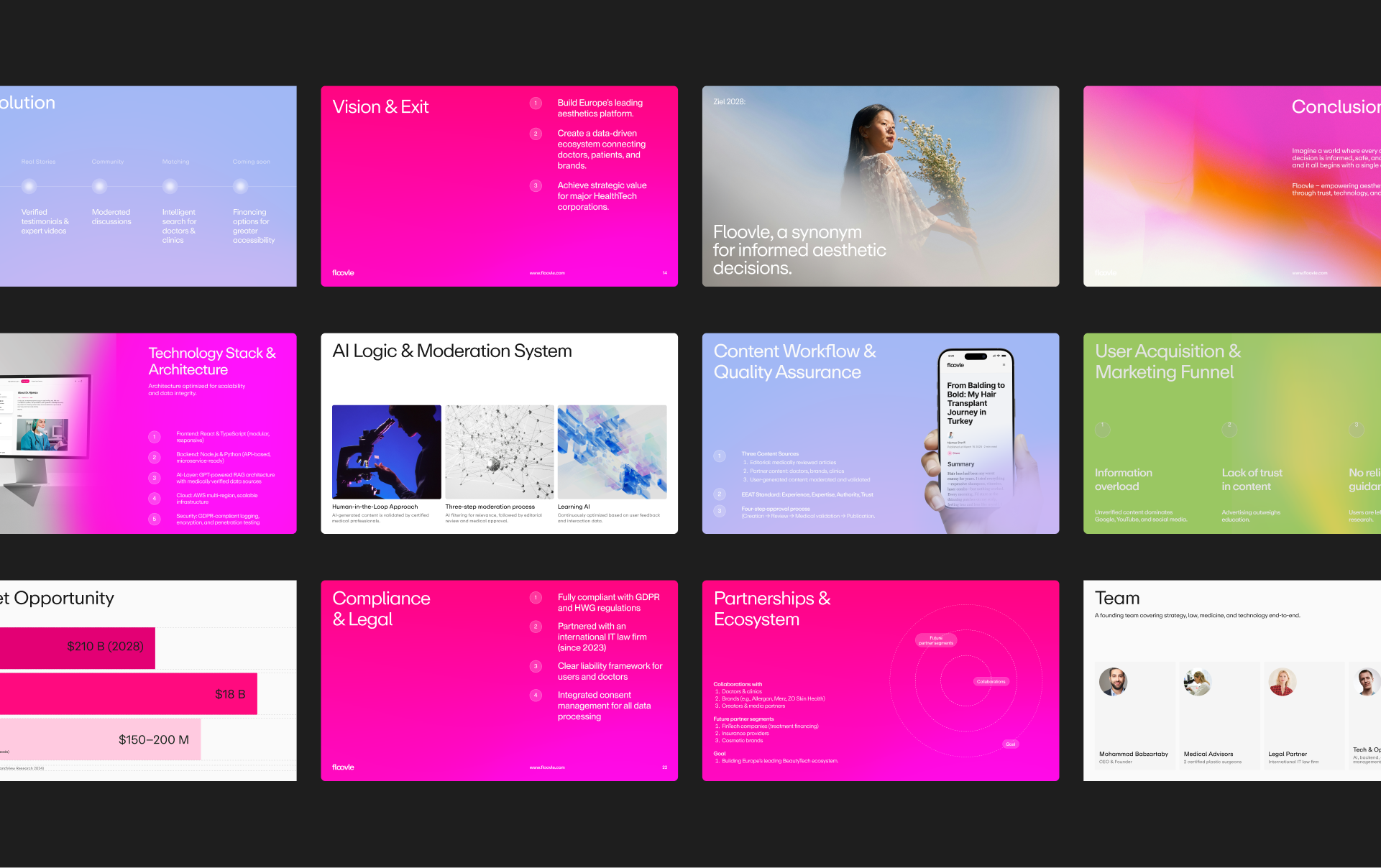Click the Goal pill on Partnerships diagram
The image size is (1381, 868).
pyautogui.click(x=1010, y=744)
